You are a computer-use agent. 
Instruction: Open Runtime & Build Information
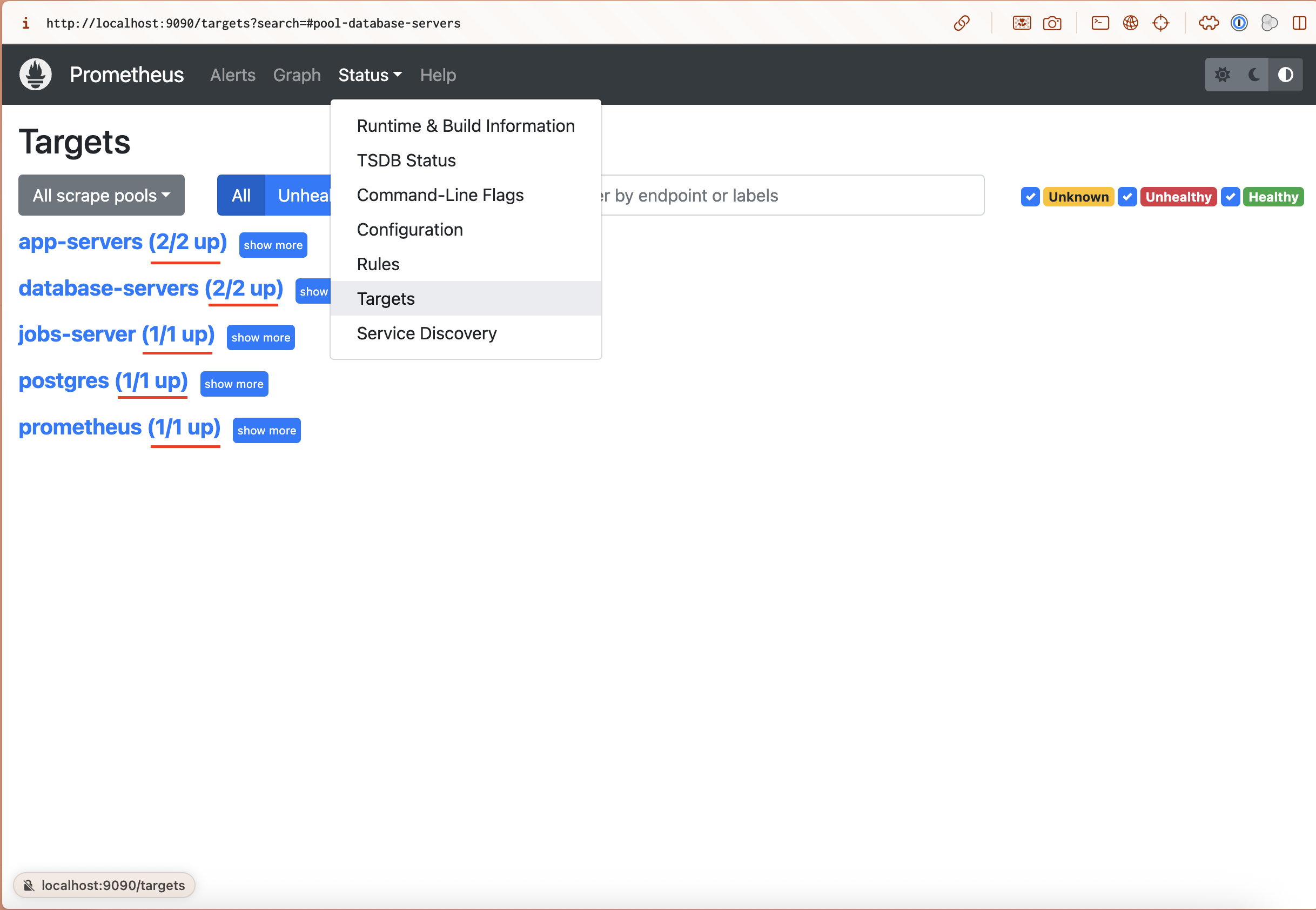[x=466, y=126]
